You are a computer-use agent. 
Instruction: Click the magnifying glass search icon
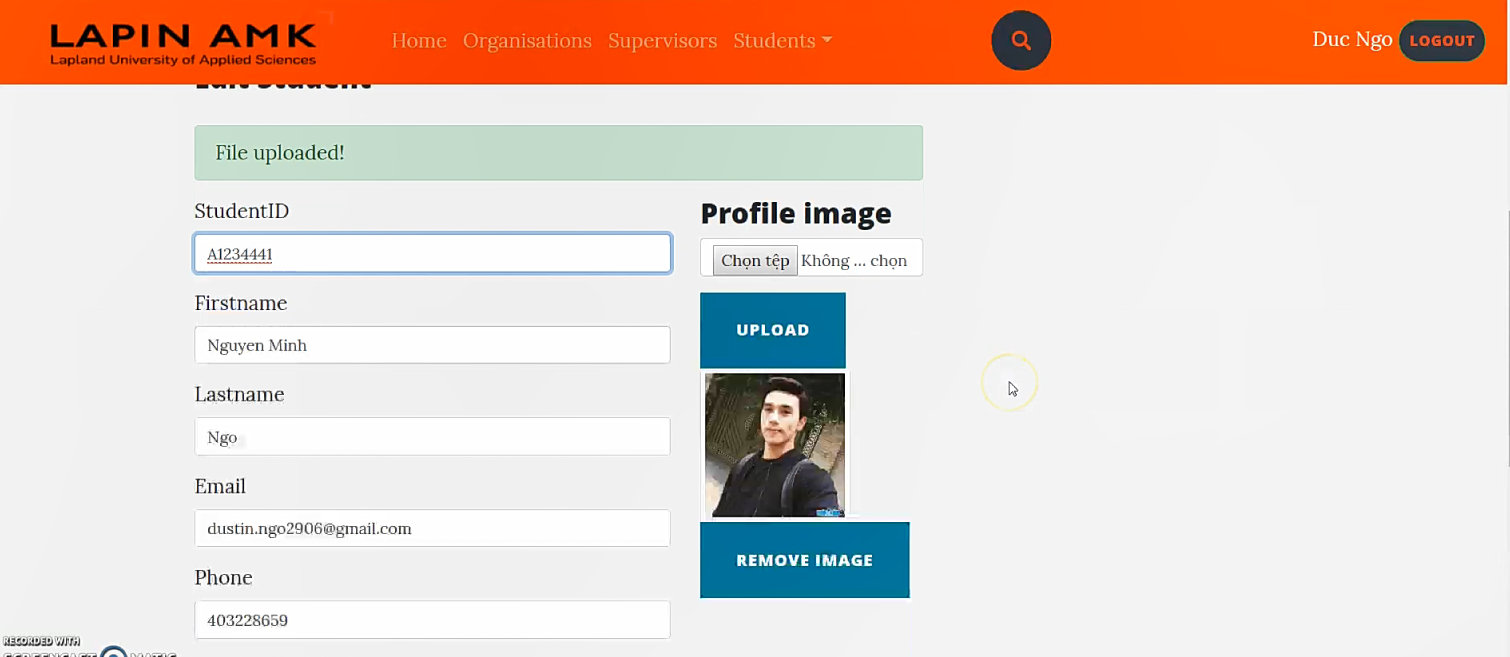pos(1020,41)
